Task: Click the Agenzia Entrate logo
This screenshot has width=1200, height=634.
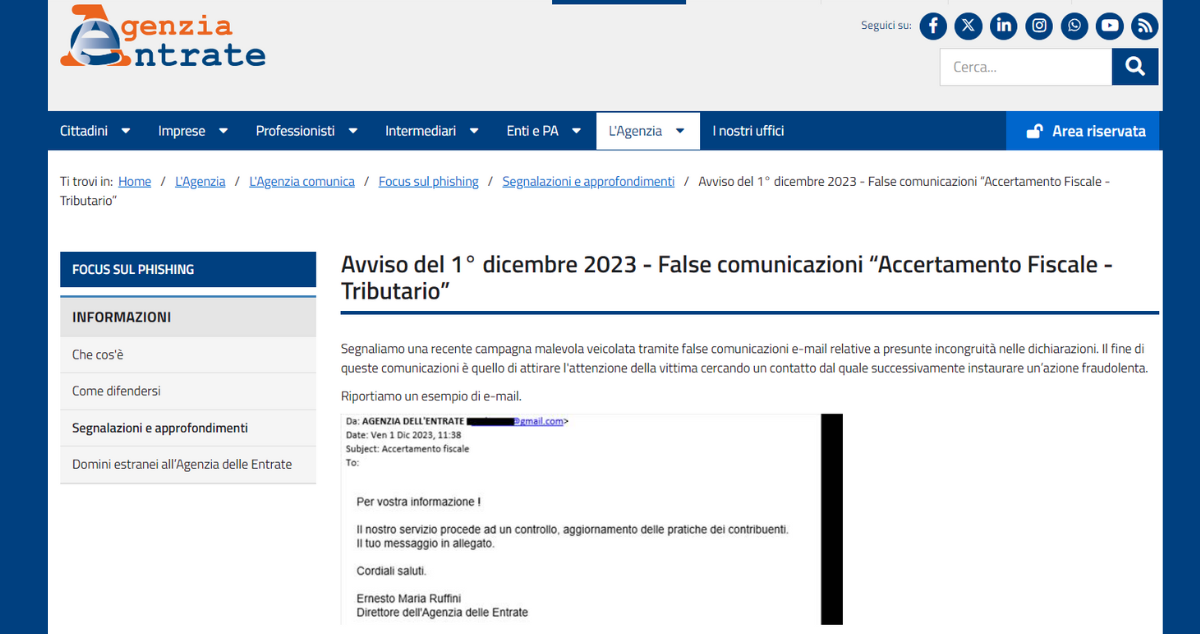Action: (x=163, y=37)
